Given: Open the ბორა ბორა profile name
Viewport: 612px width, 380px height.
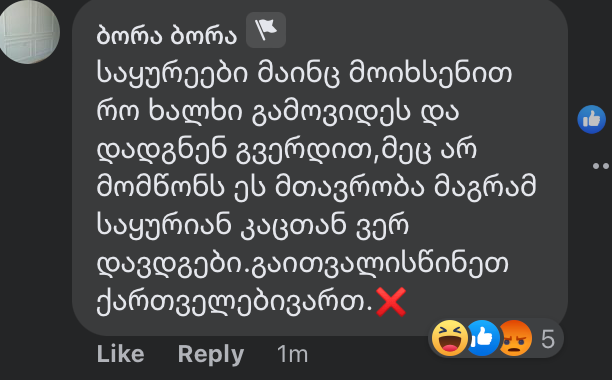Looking at the screenshot, I should [x=167, y=36].
